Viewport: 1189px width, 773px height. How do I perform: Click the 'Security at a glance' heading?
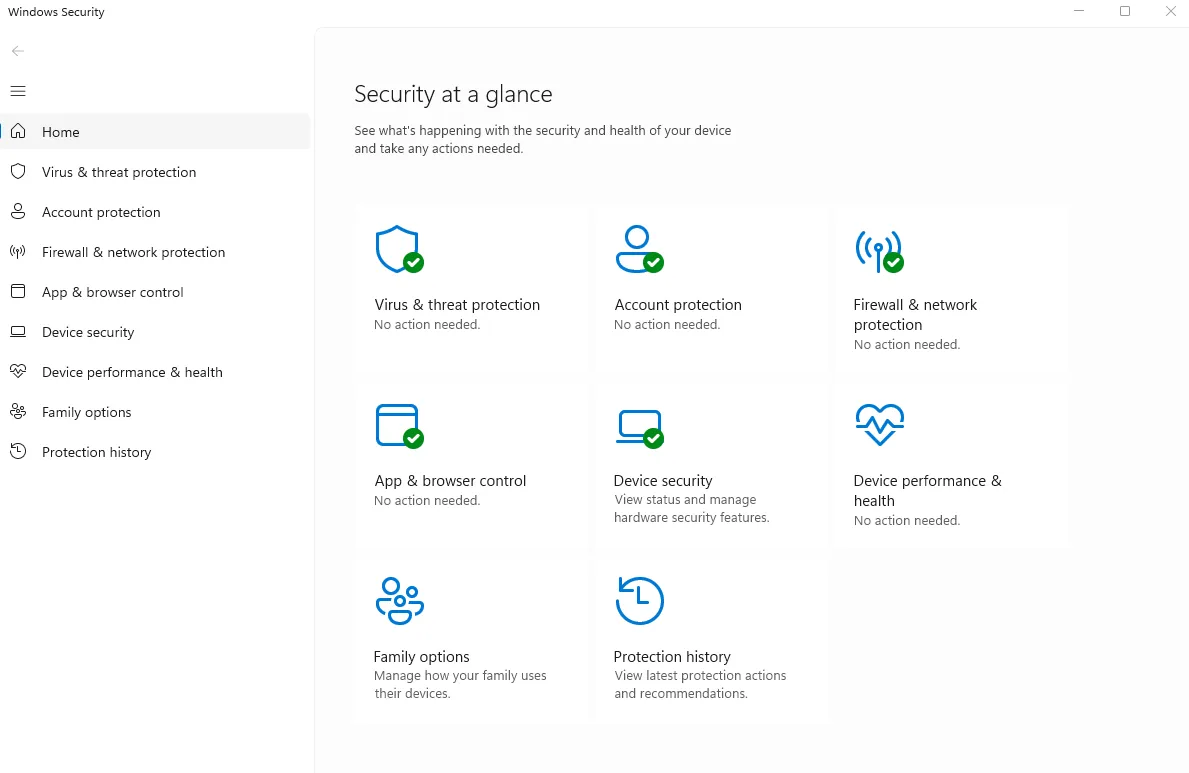(453, 94)
